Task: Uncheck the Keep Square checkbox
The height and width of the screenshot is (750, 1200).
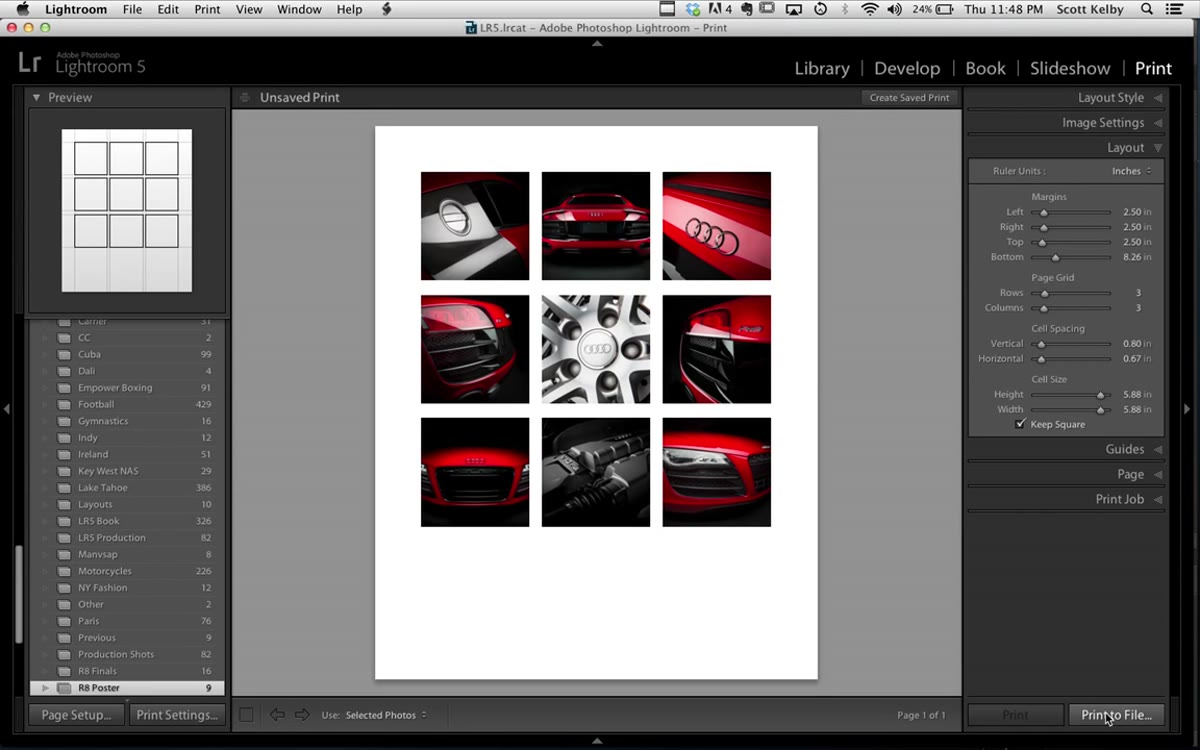Action: click(1020, 424)
